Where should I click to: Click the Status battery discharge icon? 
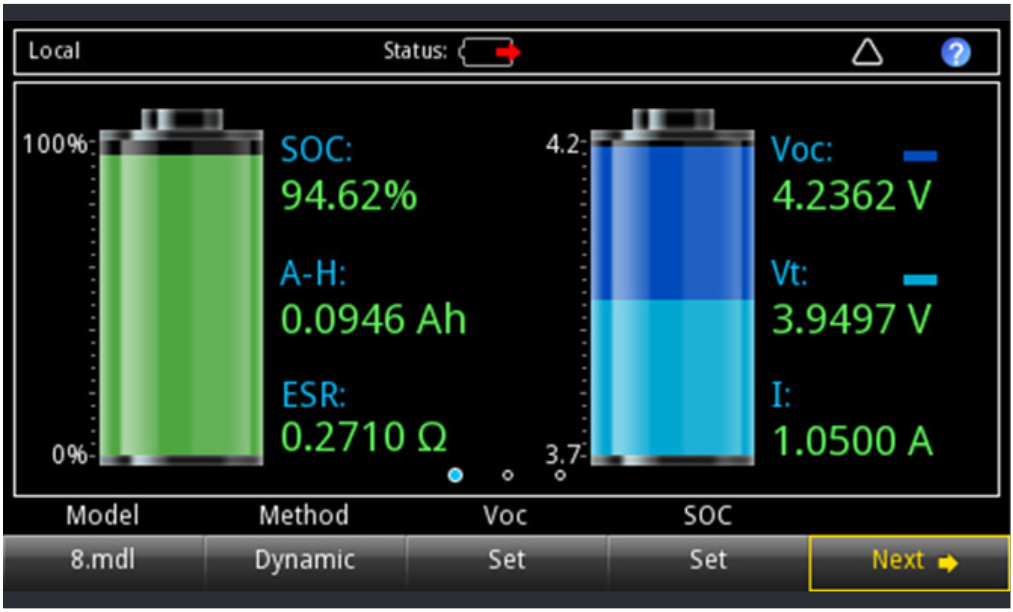[487, 52]
